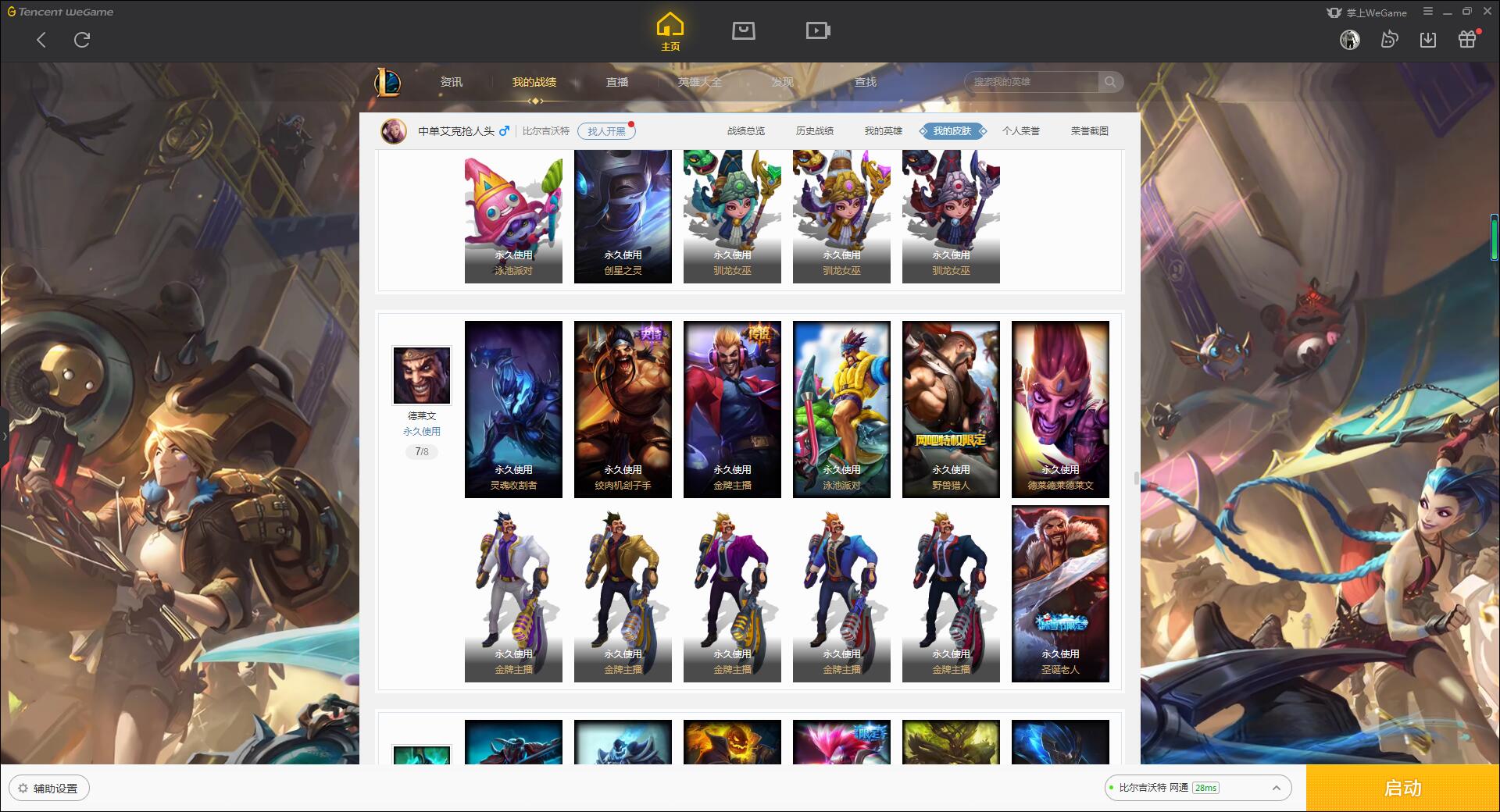Open the purple-suit 金牌主播 chroma thumbnail
The height and width of the screenshot is (812, 1500).
[x=732, y=593]
